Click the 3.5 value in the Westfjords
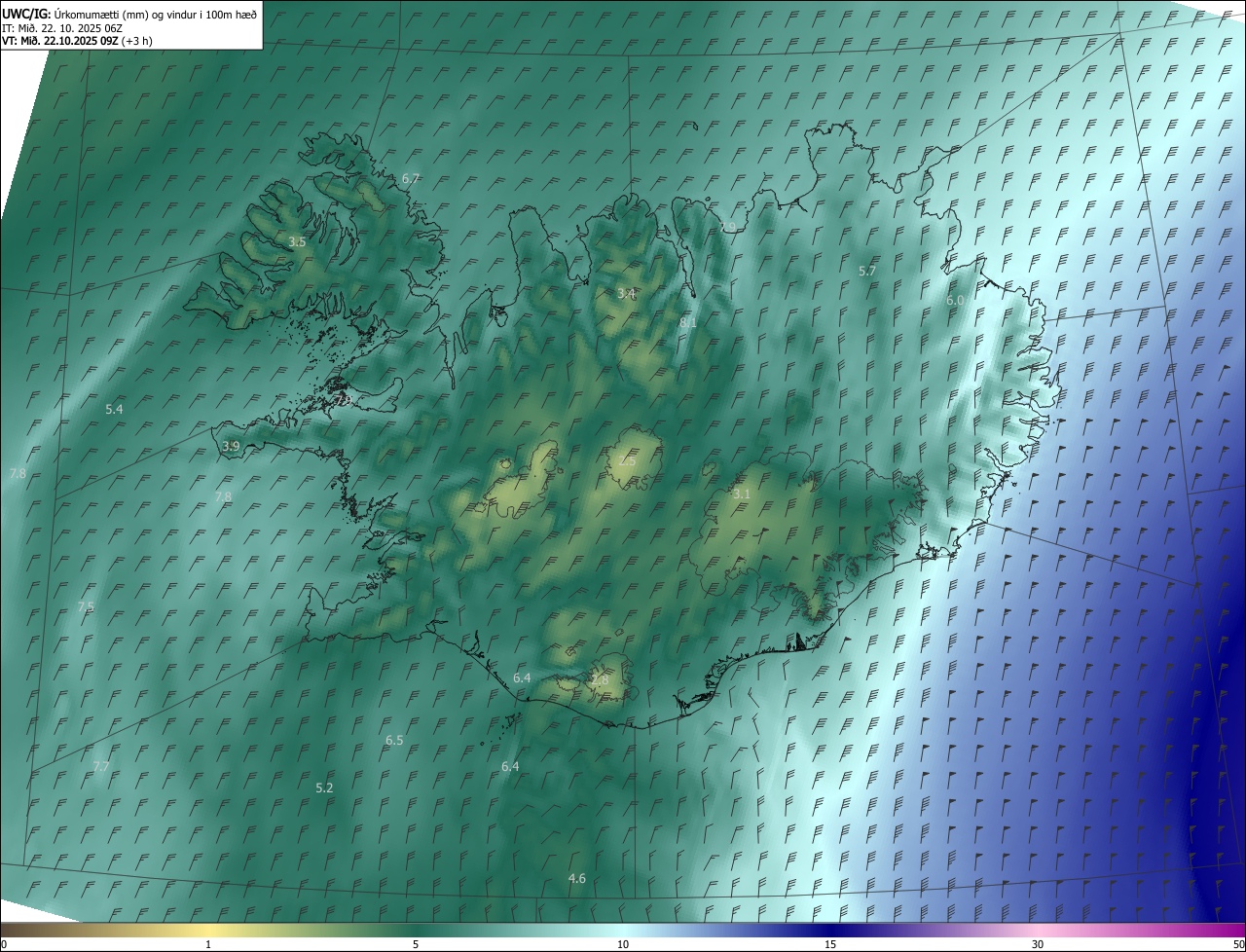Image resolution: width=1246 pixels, height=952 pixels. click(297, 241)
